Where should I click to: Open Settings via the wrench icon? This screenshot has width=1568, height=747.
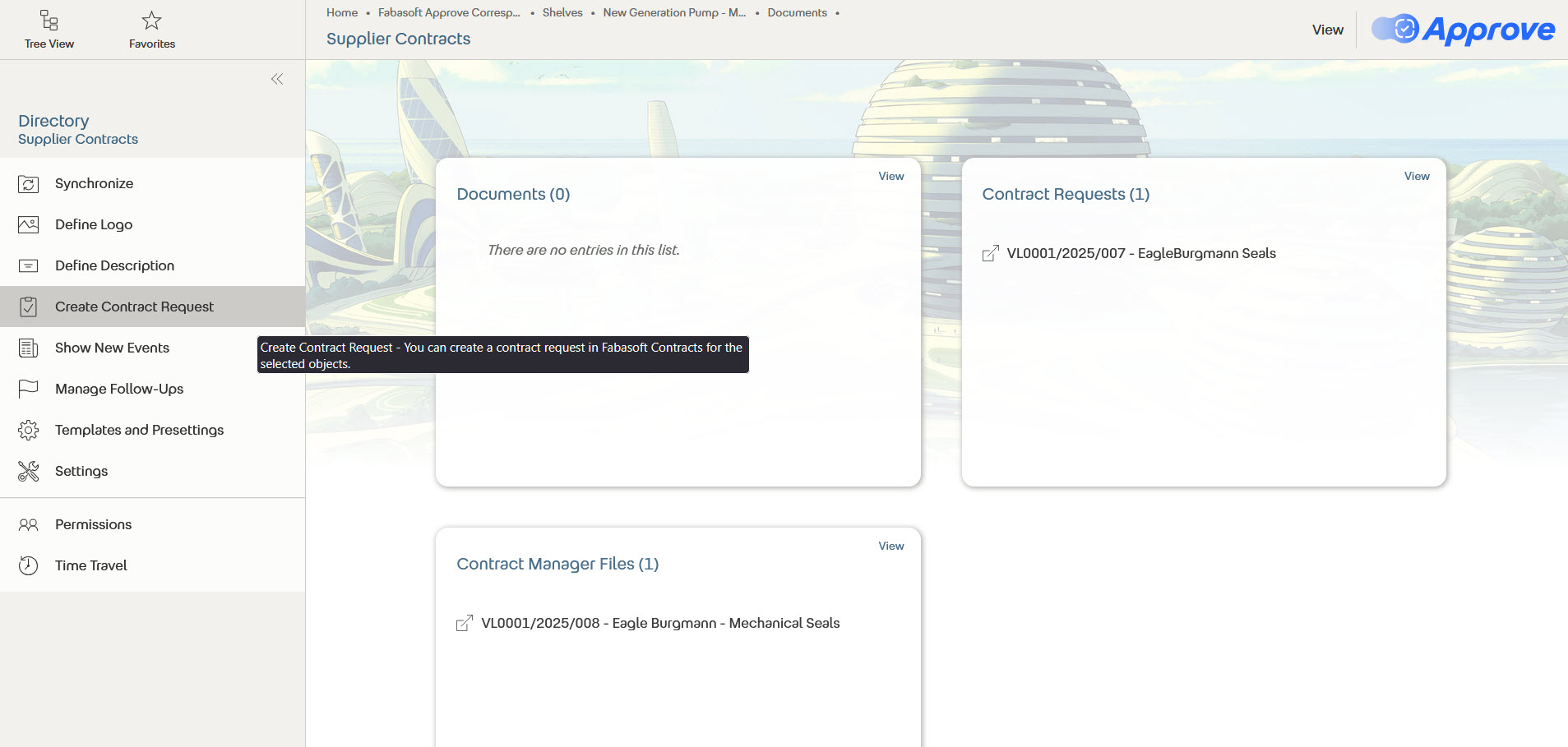click(28, 471)
